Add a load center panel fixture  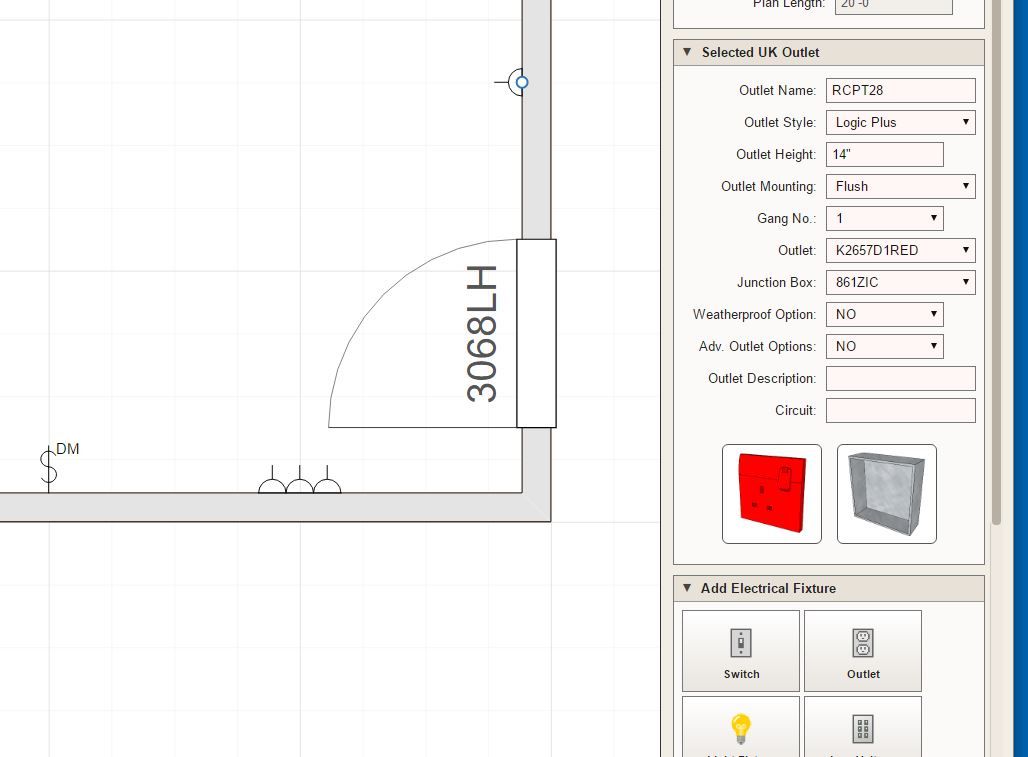(x=863, y=727)
